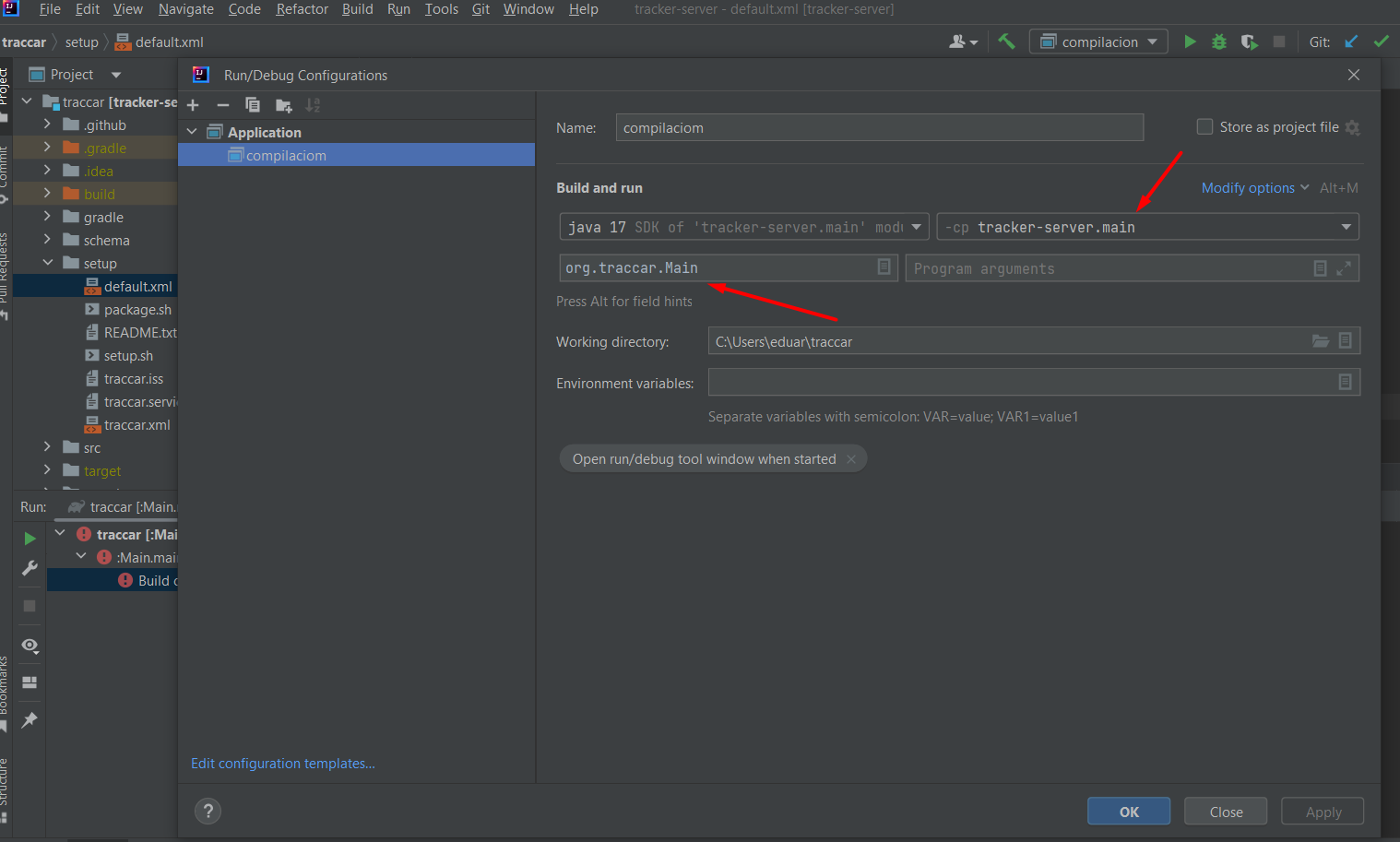Open the Bookmarks side tool tab

click(5, 694)
